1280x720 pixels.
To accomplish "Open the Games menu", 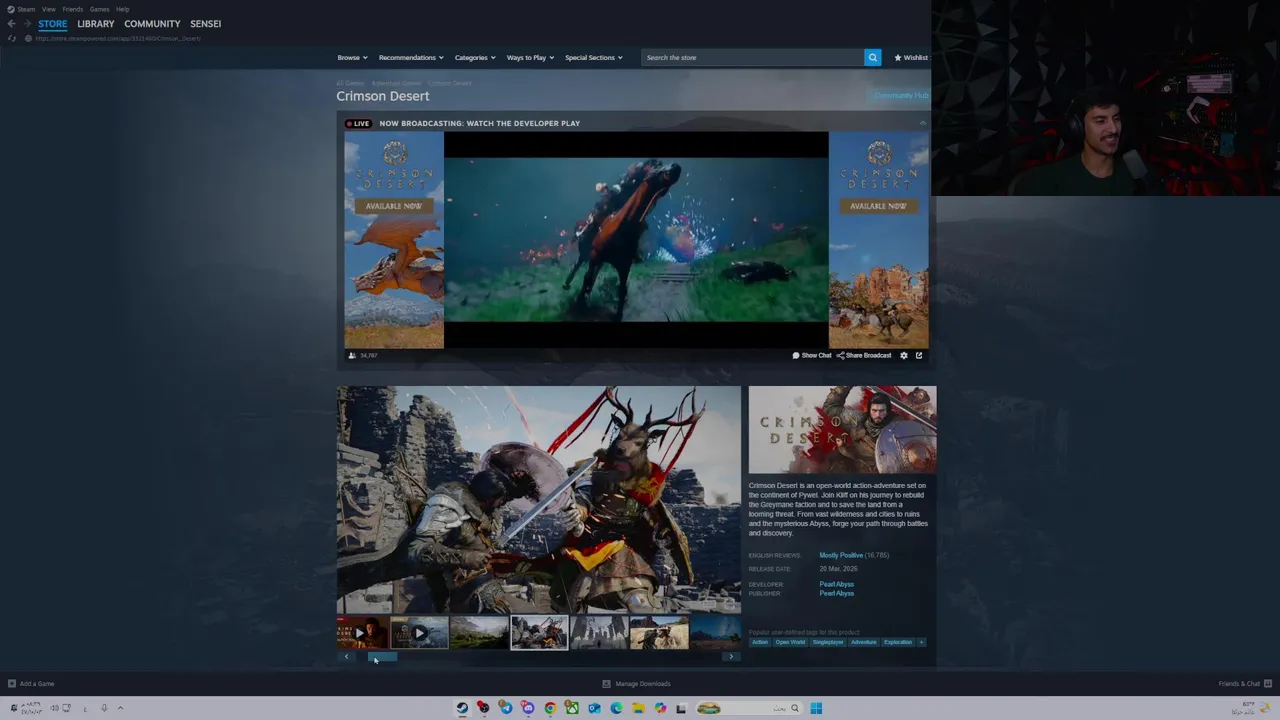I will tap(99, 9).
